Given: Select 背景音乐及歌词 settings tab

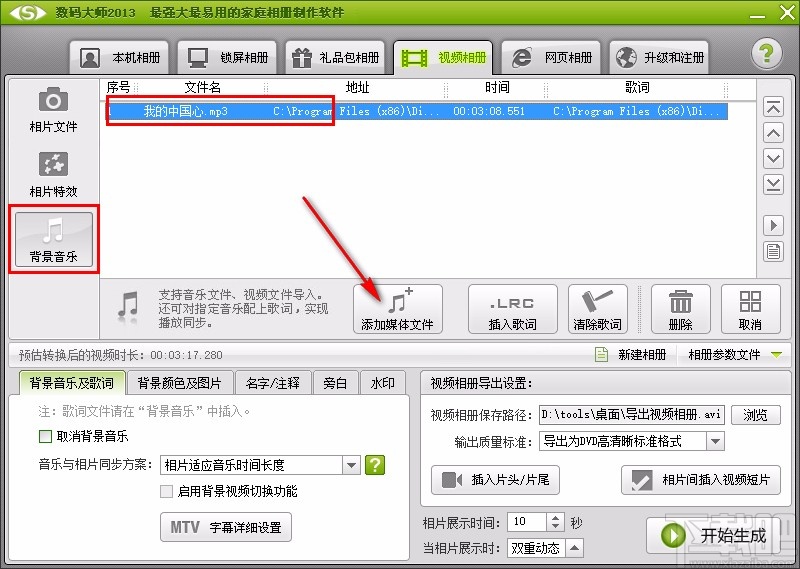Looking at the screenshot, I should point(72,383).
